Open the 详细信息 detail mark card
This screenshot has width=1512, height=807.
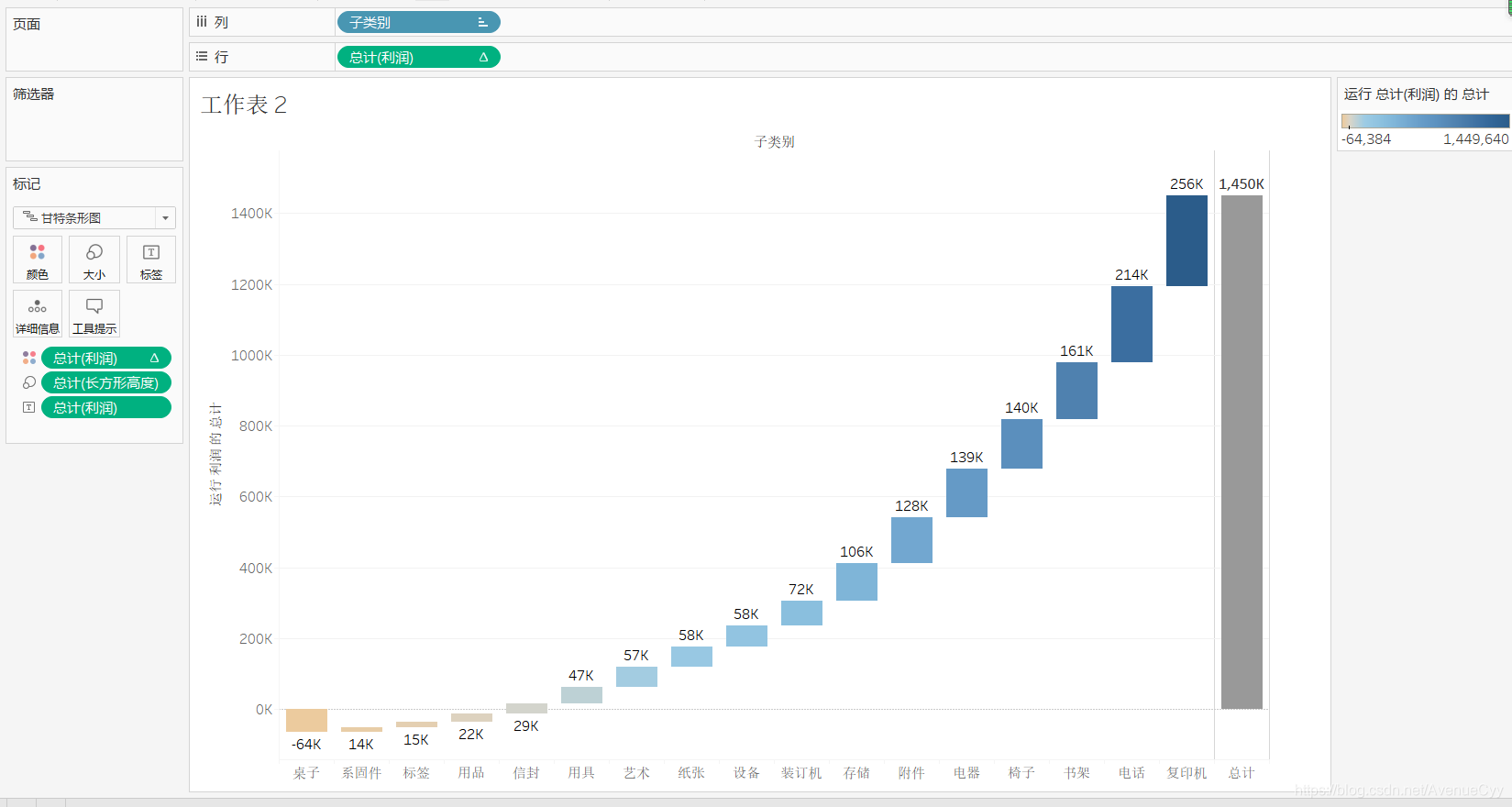(x=38, y=314)
